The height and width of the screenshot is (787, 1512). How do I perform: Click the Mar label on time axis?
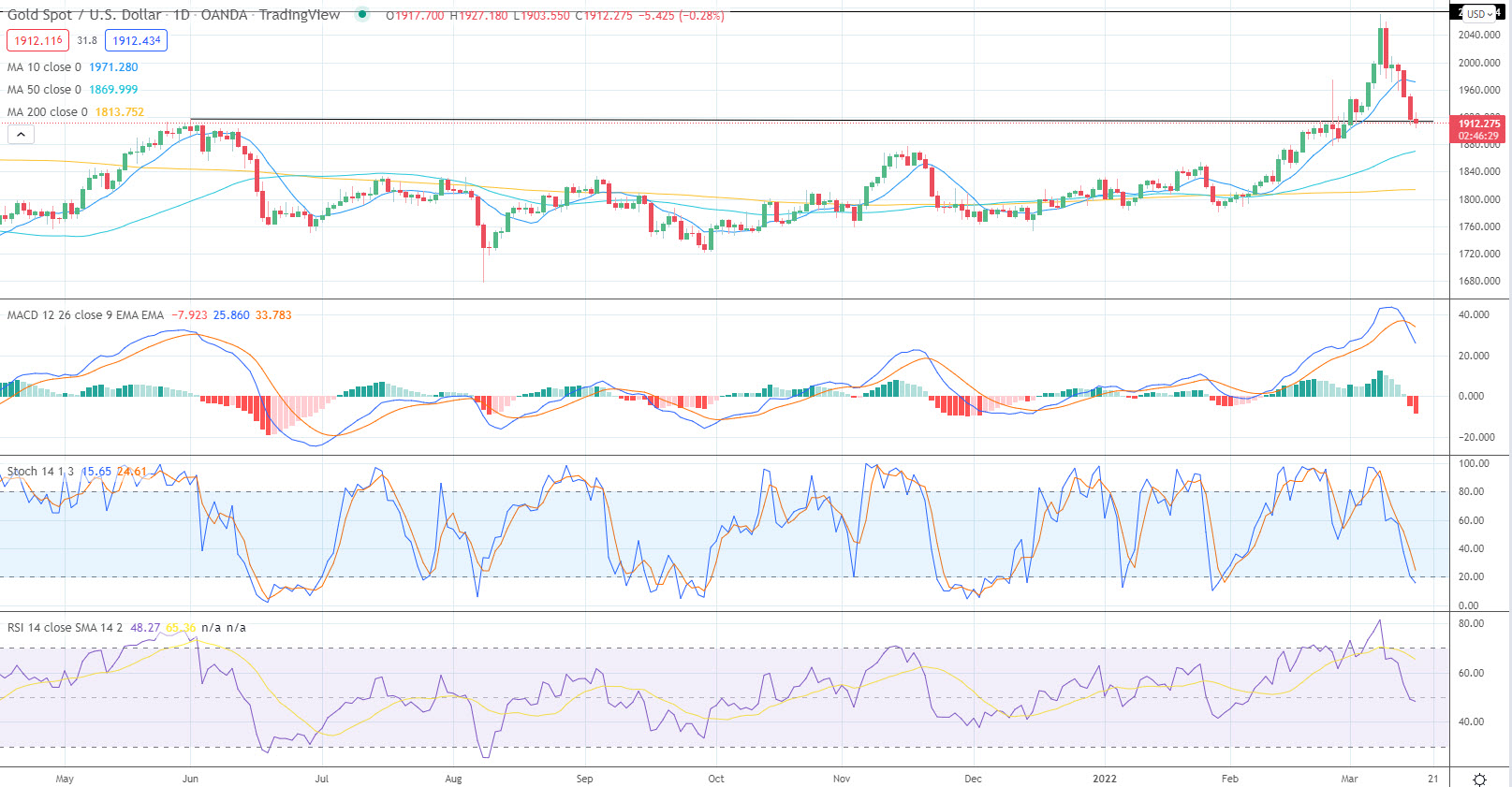pyautogui.click(x=1349, y=779)
